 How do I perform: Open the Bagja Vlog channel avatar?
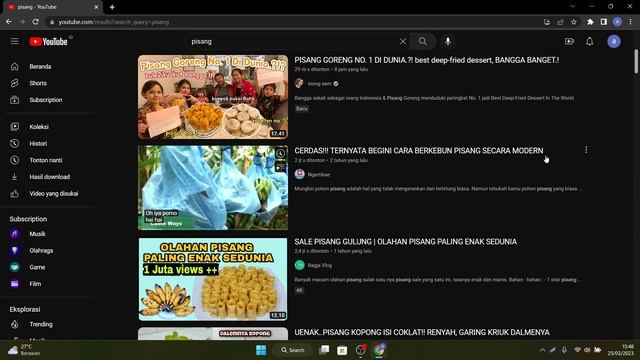[x=300, y=265]
